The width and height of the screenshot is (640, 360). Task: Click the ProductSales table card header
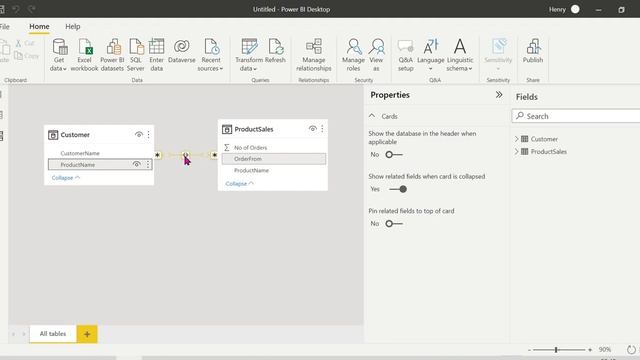(273, 129)
